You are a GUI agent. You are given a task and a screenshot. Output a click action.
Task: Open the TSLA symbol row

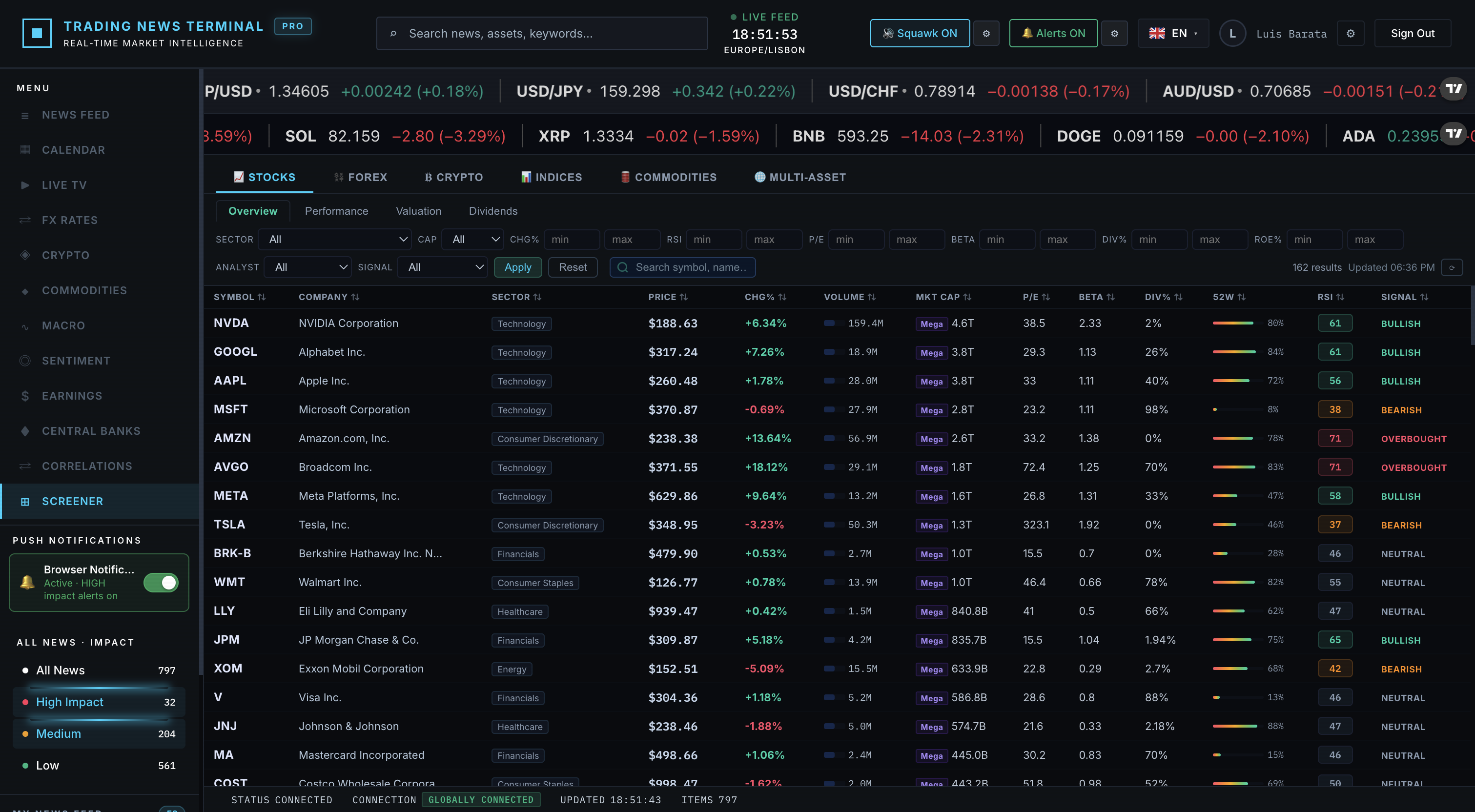pyautogui.click(x=838, y=525)
